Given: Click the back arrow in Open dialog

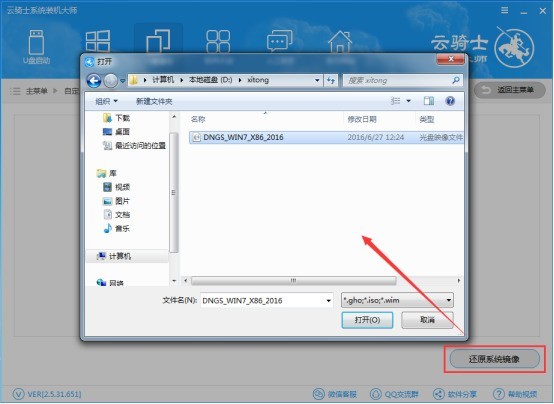Looking at the screenshot, I should [x=94, y=81].
